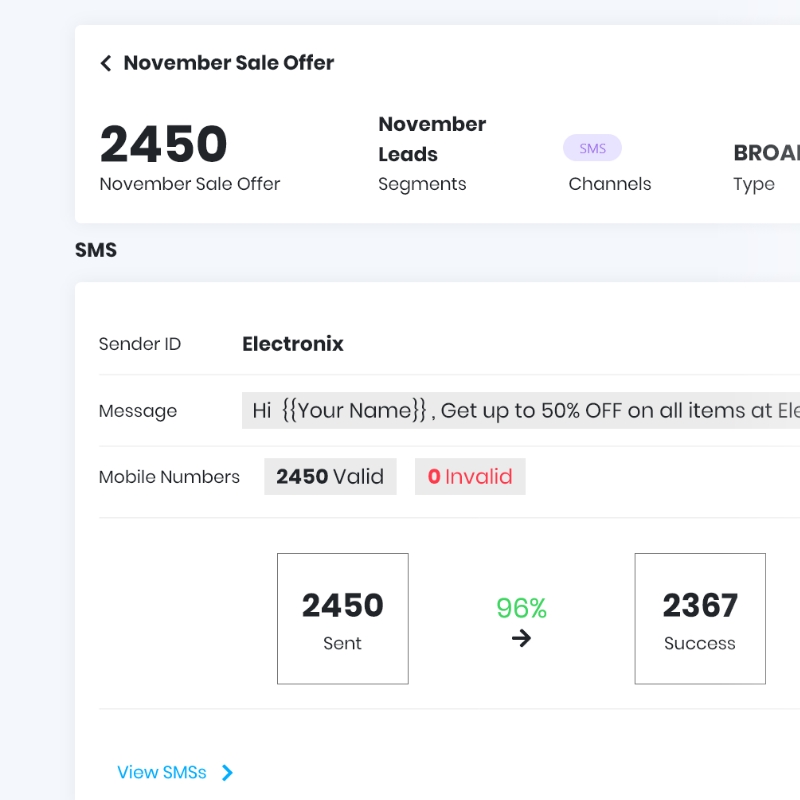Open the November Sale Offer campaign title
This screenshot has width=800, height=800.
pyautogui.click(x=228, y=63)
